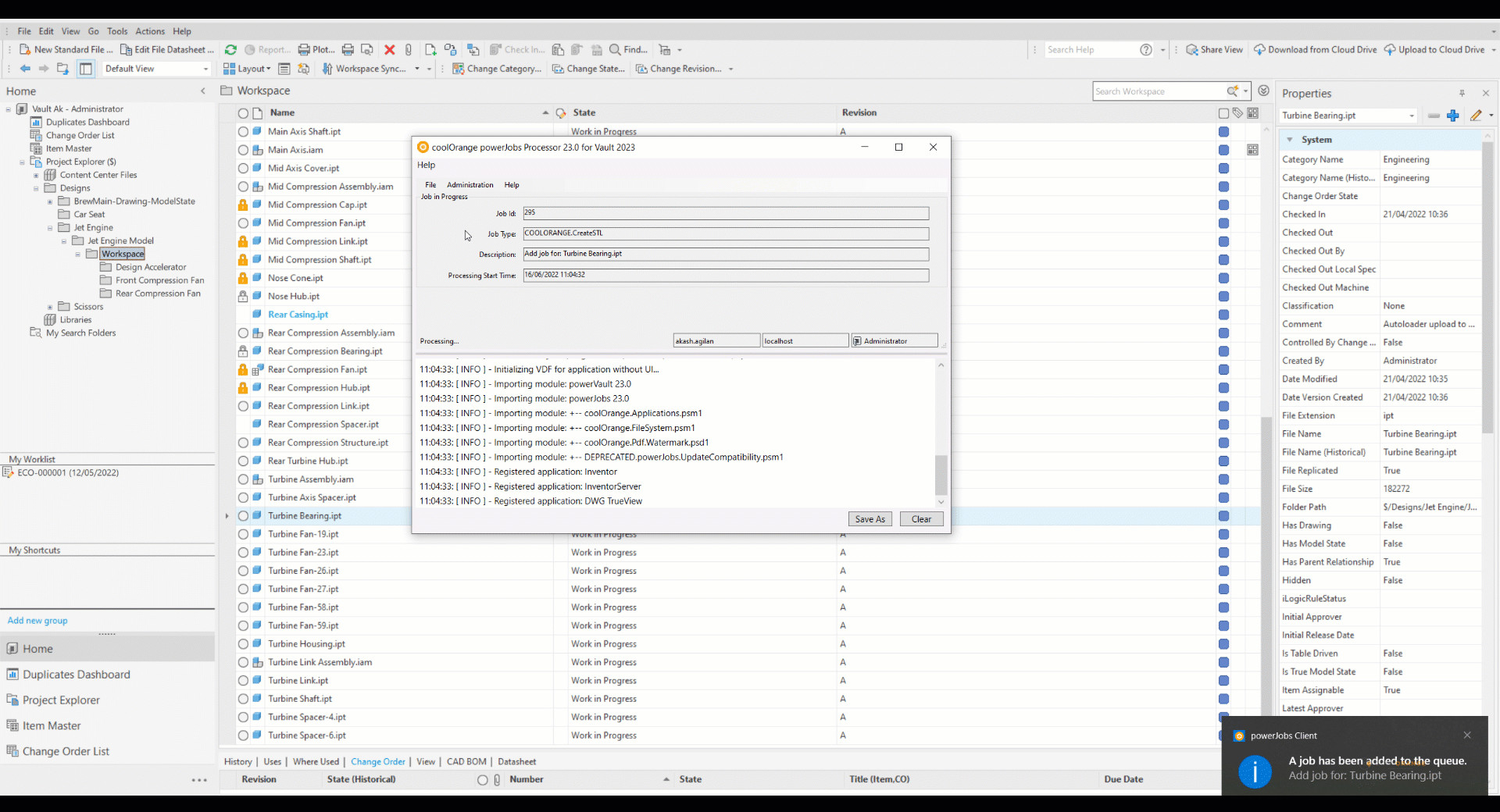Viewport: 1500px width, 812px height.
Task: Click Download from Cloud Drive icon
Action: [x=1259, y=50]
